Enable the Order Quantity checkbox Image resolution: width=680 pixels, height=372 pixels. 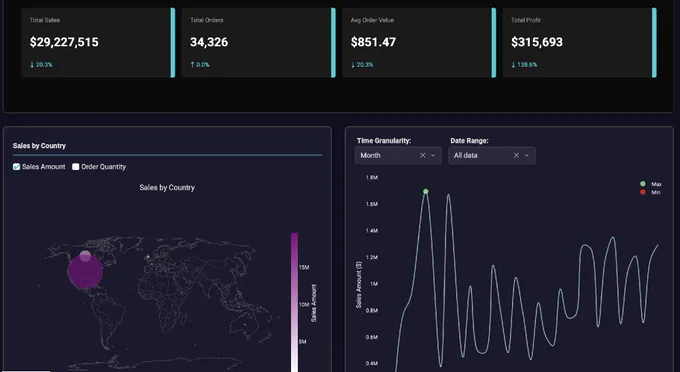pos(75,167)
